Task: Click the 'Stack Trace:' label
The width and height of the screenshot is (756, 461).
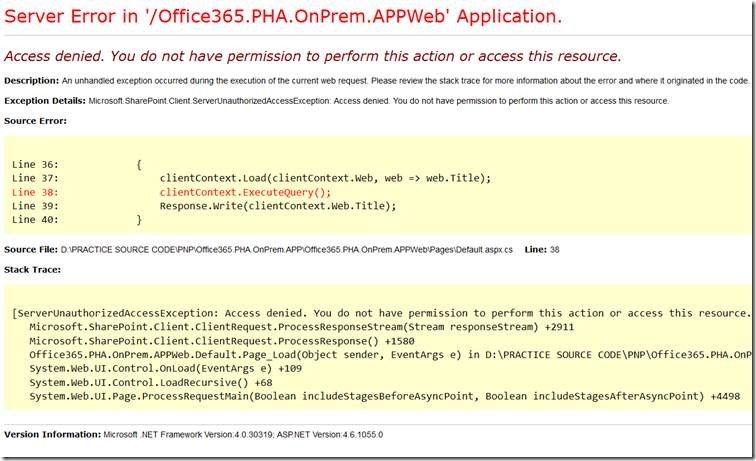Action: [x=32, y=270]
